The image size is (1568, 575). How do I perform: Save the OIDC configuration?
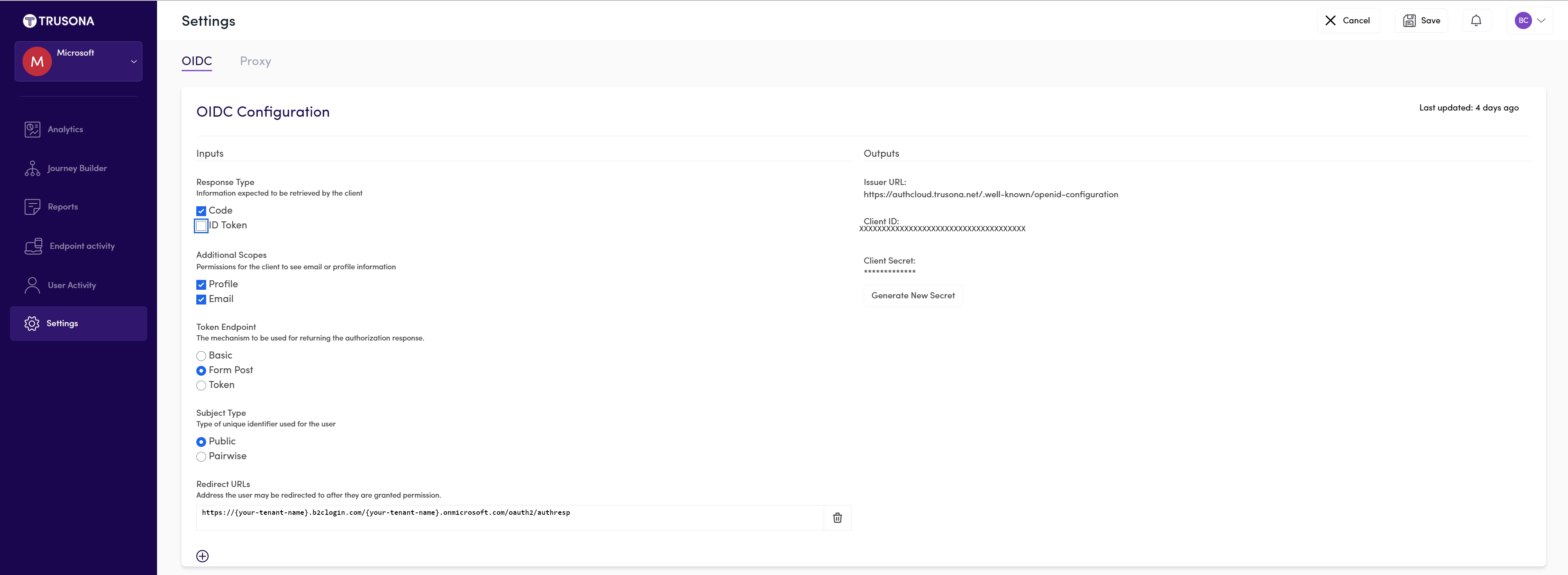1421,21
